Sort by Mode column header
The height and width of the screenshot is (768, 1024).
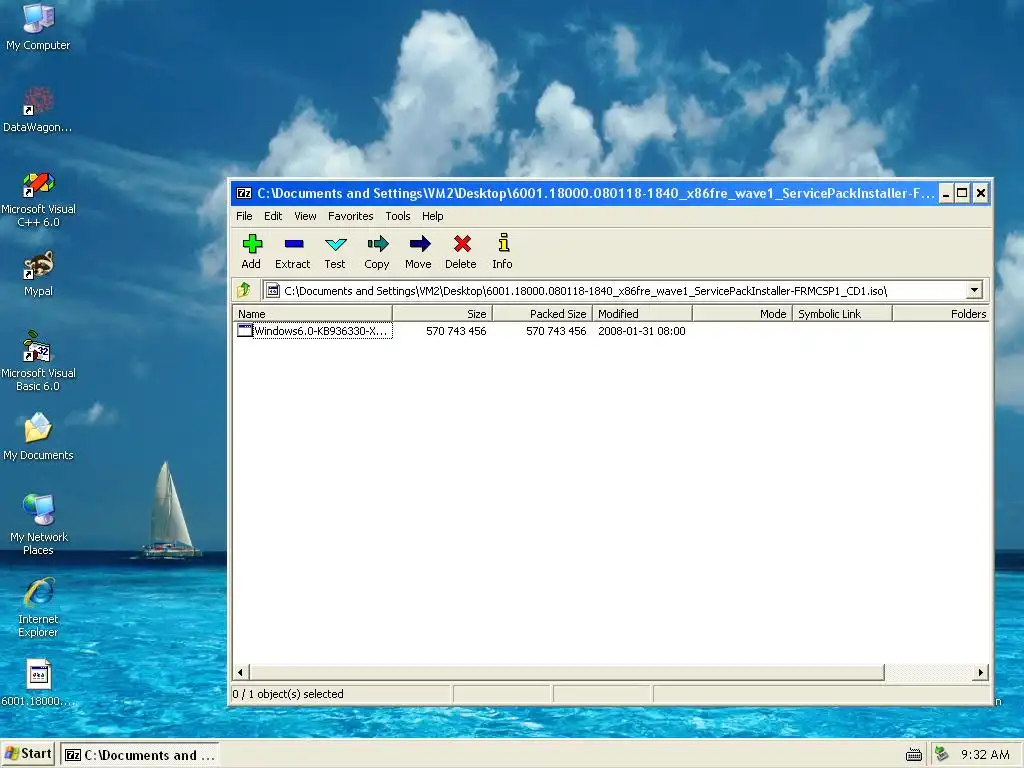point(742,314)
